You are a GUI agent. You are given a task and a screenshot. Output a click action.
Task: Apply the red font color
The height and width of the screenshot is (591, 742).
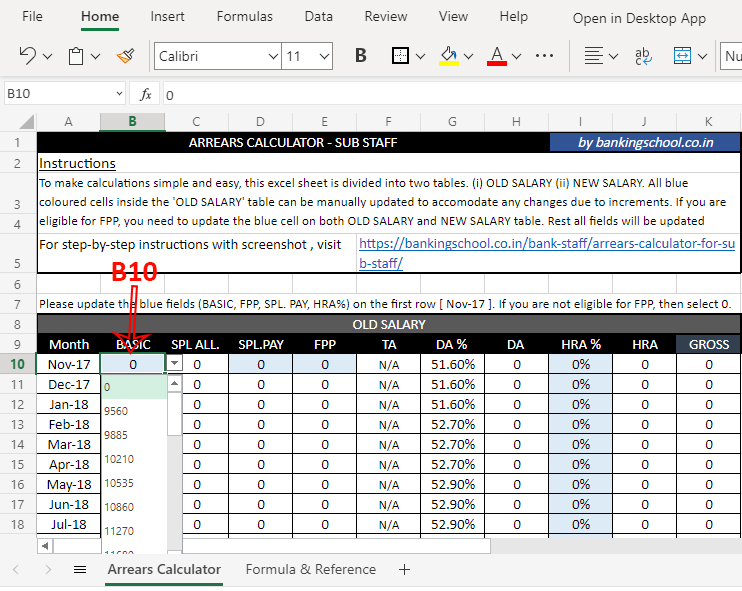tap(497, 56)
